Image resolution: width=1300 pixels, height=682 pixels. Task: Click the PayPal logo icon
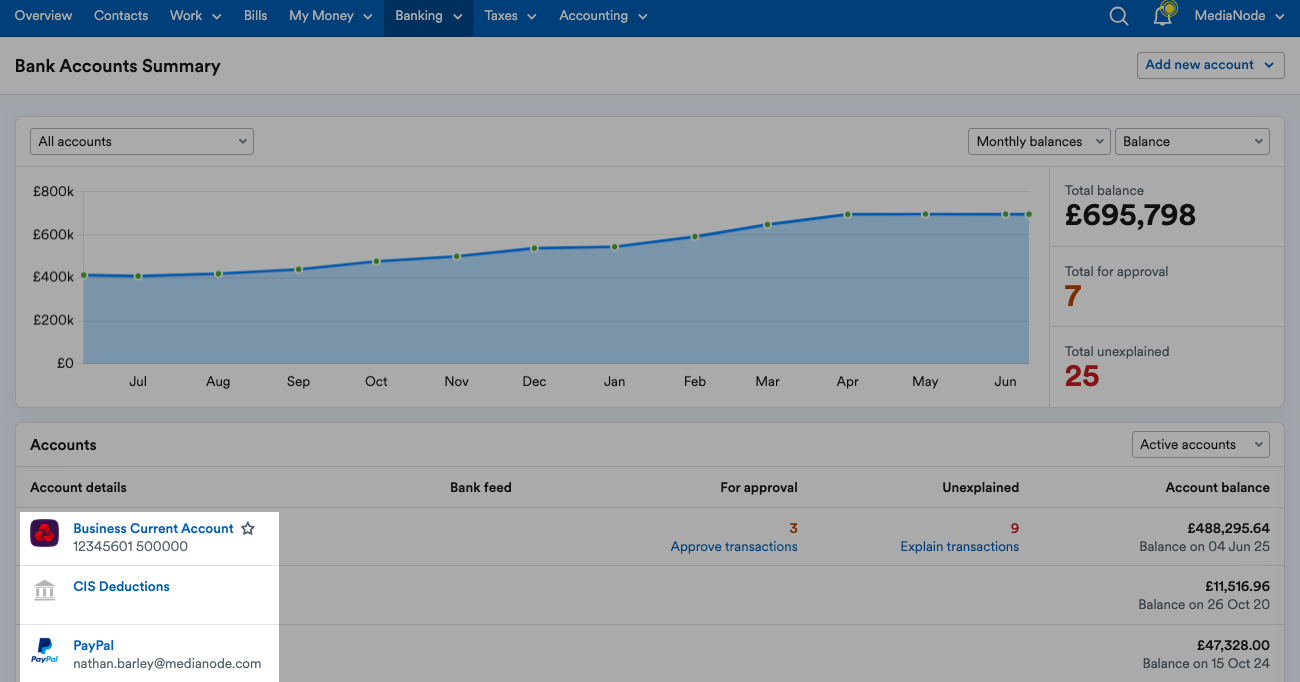tap(44, 651)
